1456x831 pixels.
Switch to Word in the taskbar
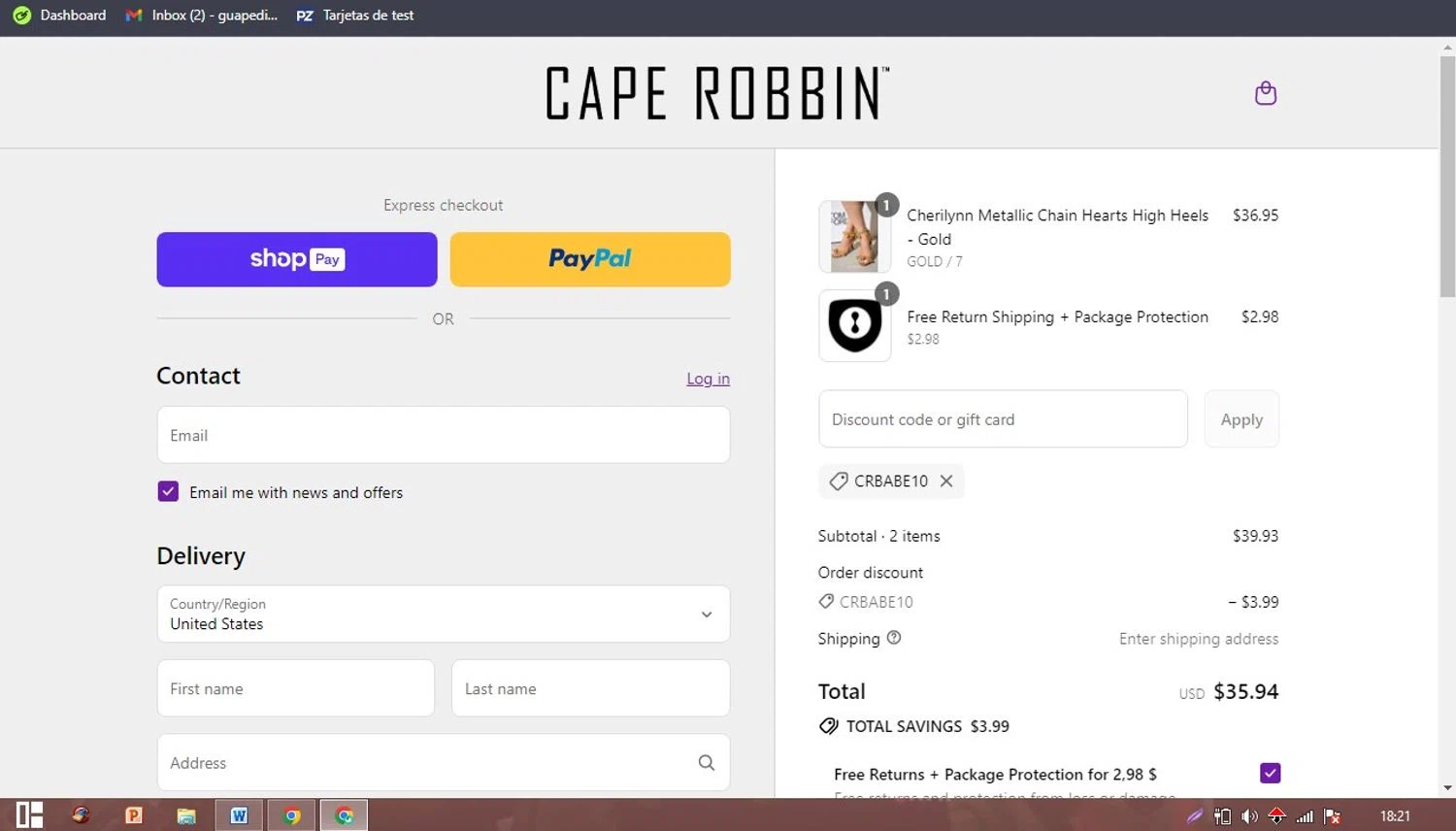tap(239, 815)
